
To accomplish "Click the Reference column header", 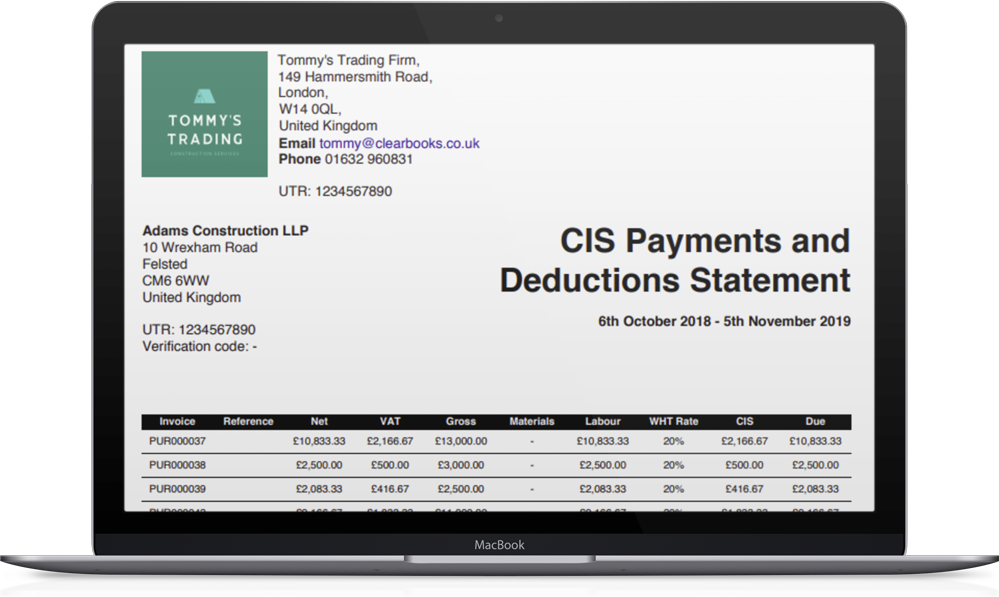I will tap(248, 421).
